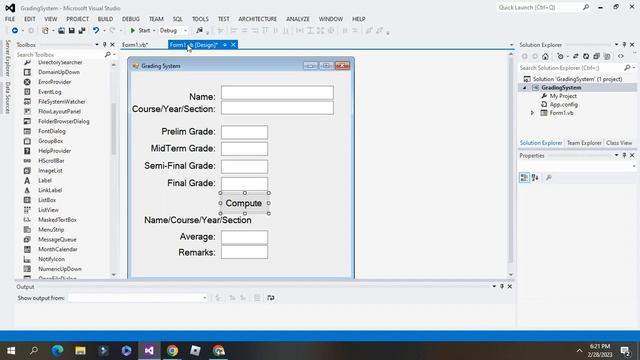640x360 pixels.
Task: Select the Remarks textbox on the form
Action: (x=244, y=252)
